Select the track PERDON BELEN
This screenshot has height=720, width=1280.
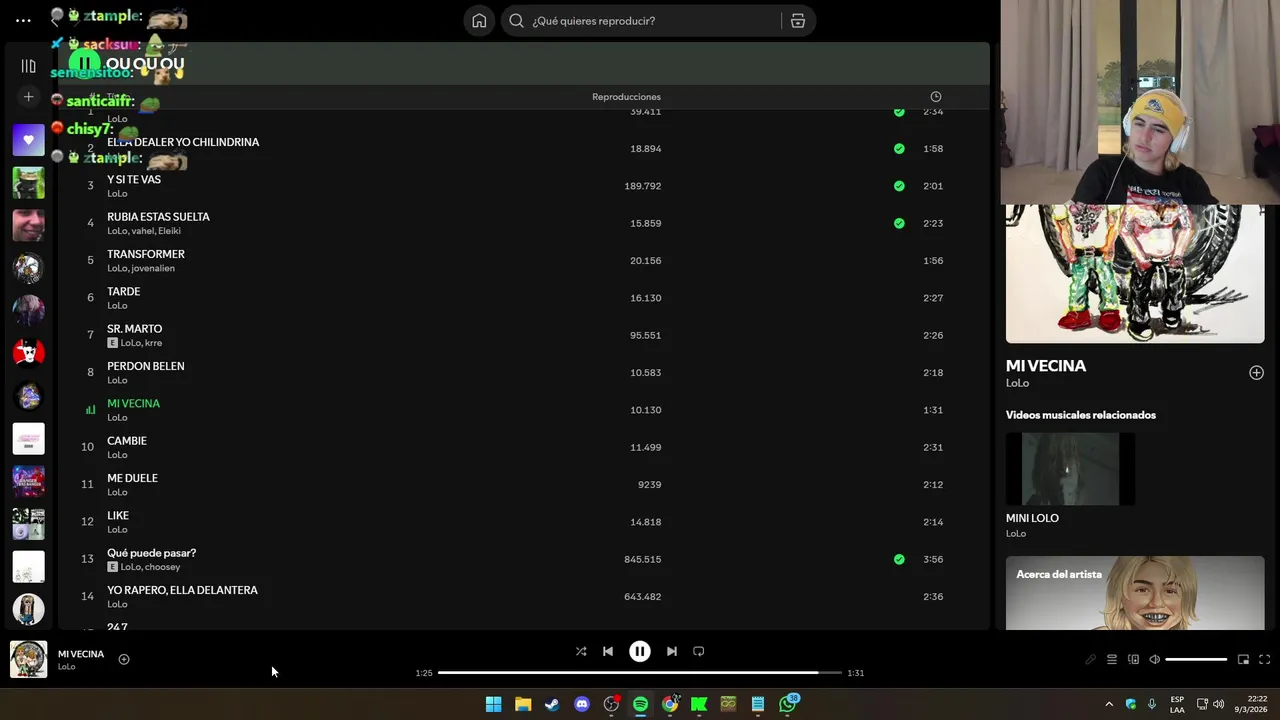click(146, 366)
